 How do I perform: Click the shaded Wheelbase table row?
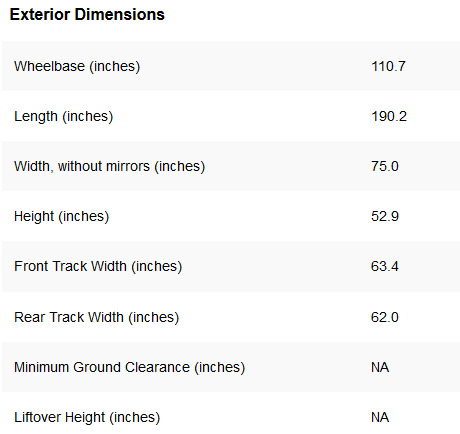(x=231, y=66)
